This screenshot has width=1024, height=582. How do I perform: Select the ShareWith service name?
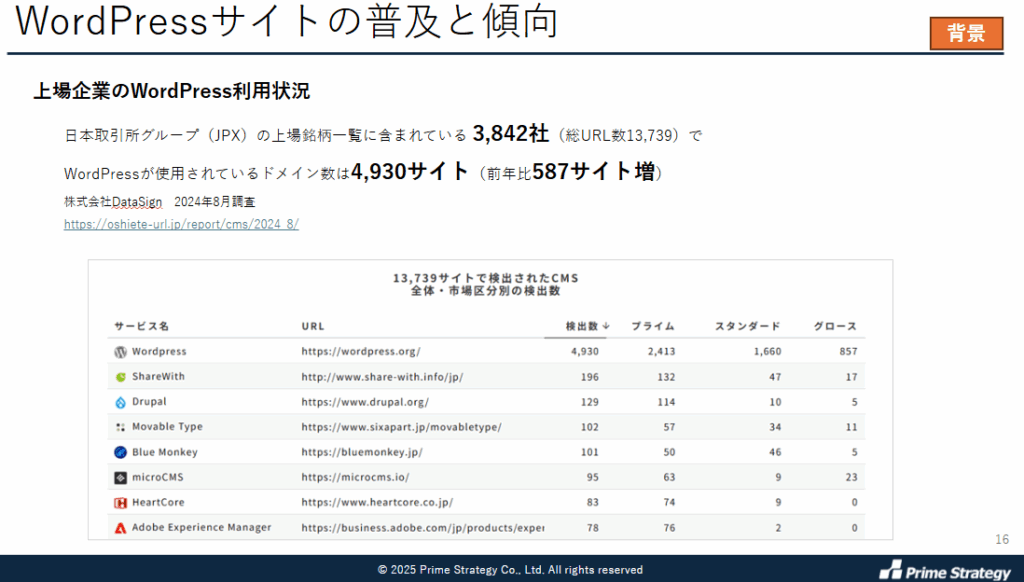pos(158,376)
